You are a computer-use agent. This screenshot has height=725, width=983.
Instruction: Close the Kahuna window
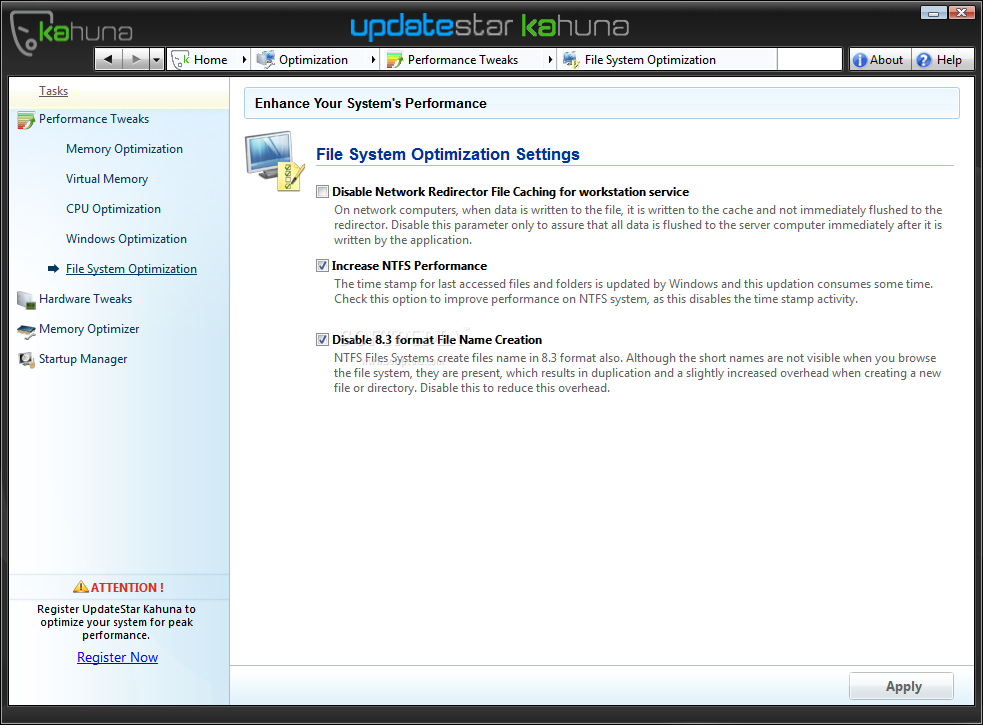961,13
